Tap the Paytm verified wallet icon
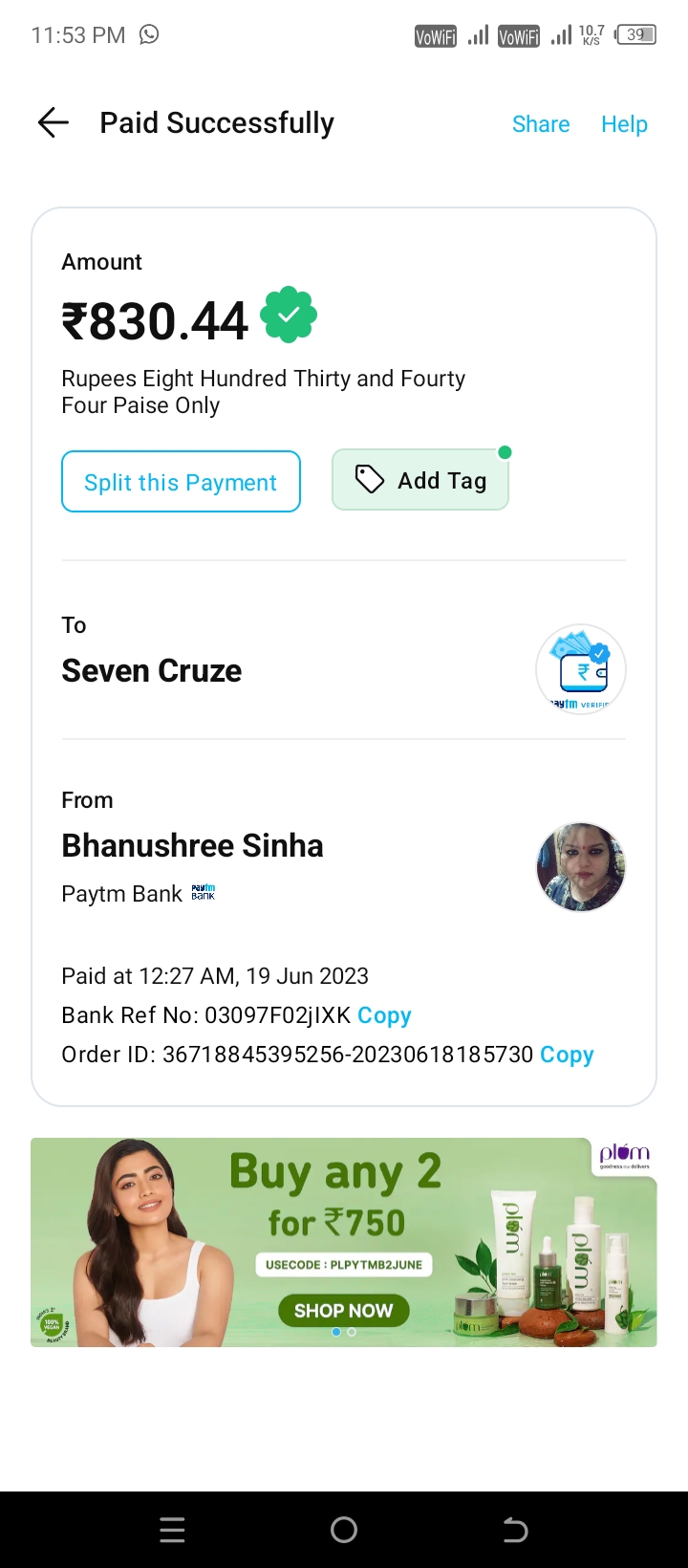This screenshot has height=1568, width=688. coord(580,670)
